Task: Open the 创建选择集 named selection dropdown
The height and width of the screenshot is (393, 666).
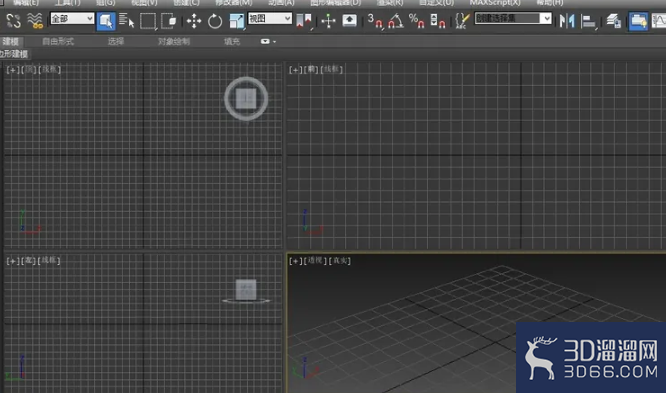Action: pos(513,18)
